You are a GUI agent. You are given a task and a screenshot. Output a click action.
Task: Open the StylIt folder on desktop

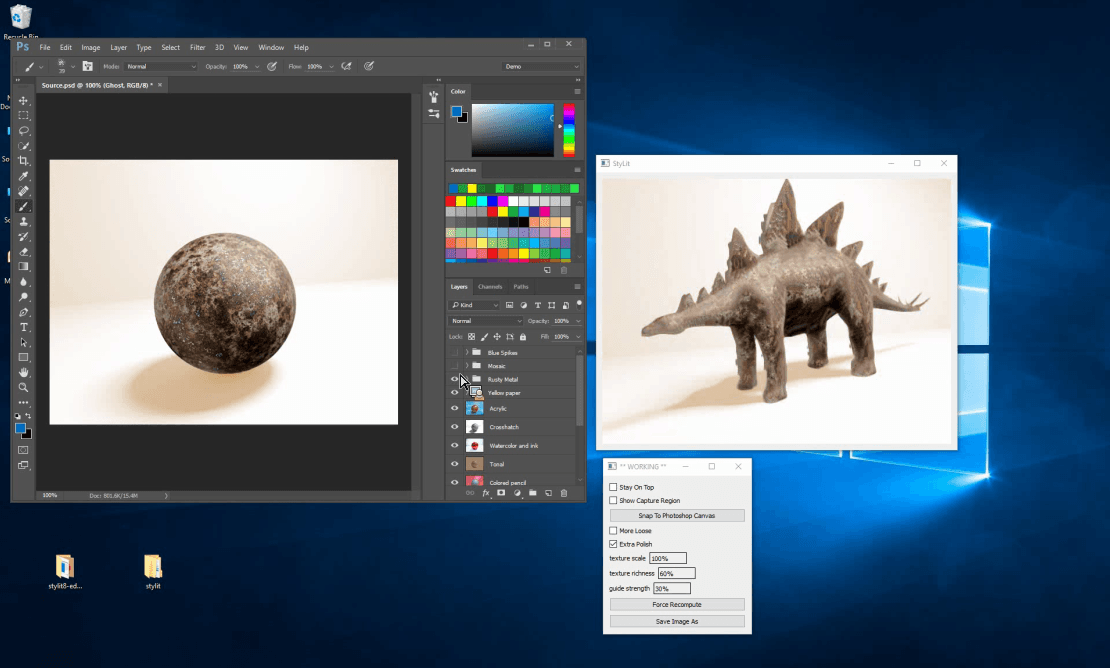153,572
